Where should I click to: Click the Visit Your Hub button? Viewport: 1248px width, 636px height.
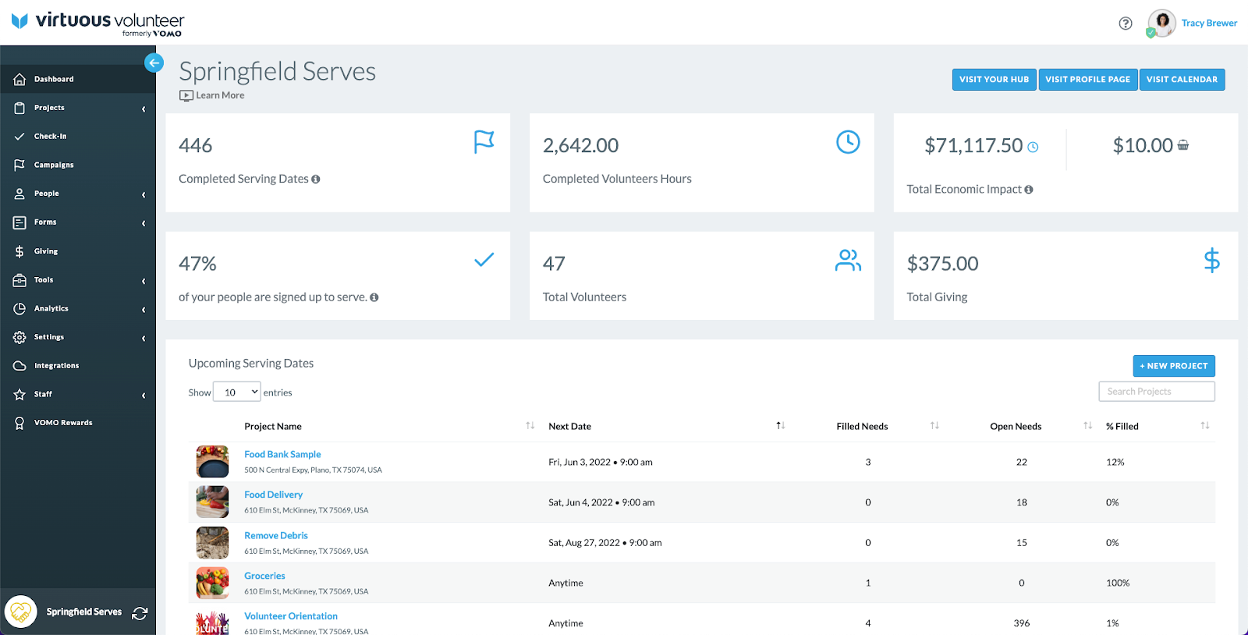pos(994,79)
